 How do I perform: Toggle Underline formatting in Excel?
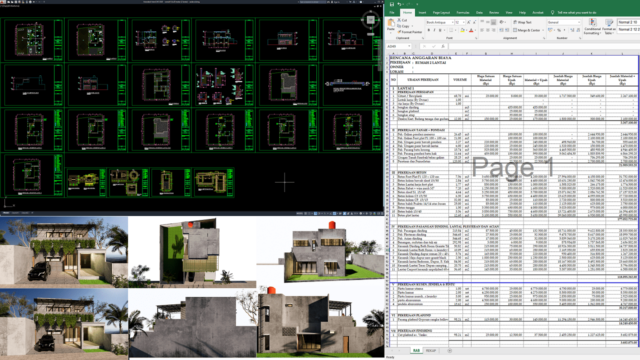pos(440,31)
